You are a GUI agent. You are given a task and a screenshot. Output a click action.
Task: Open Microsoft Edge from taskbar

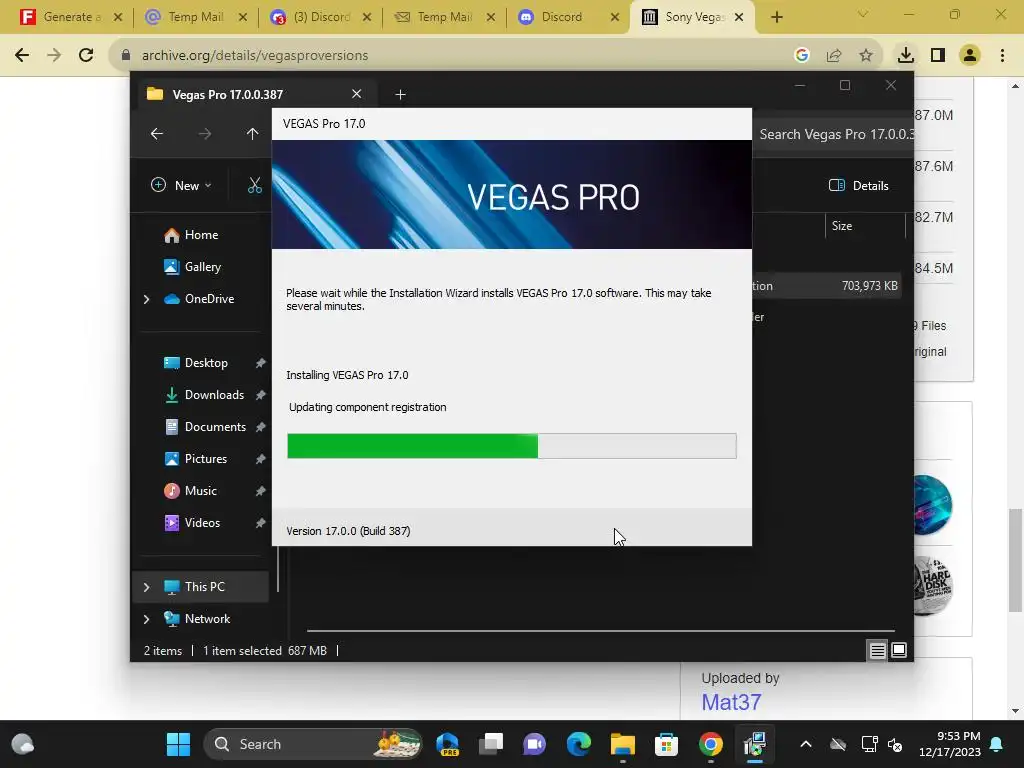tap(579, 744)
